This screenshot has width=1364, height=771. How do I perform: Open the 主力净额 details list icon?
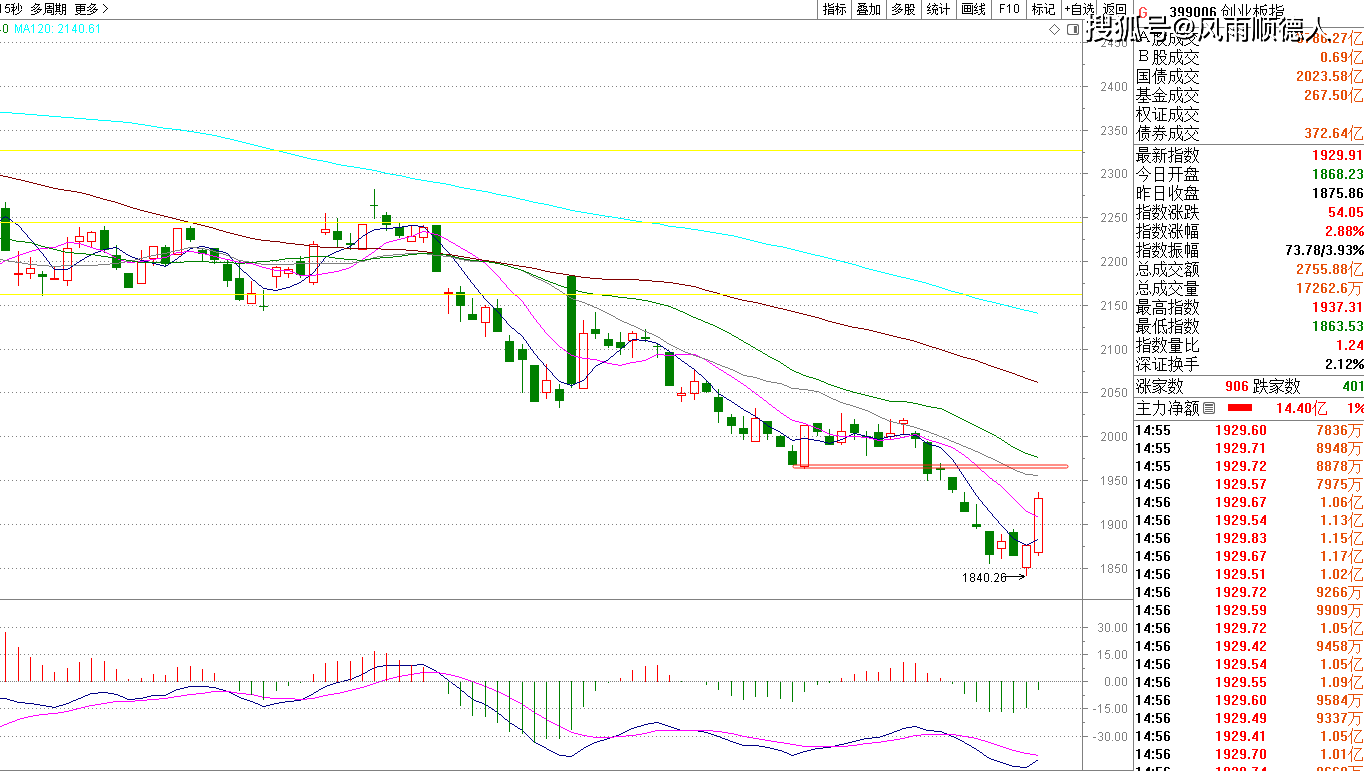point(1209,408)
